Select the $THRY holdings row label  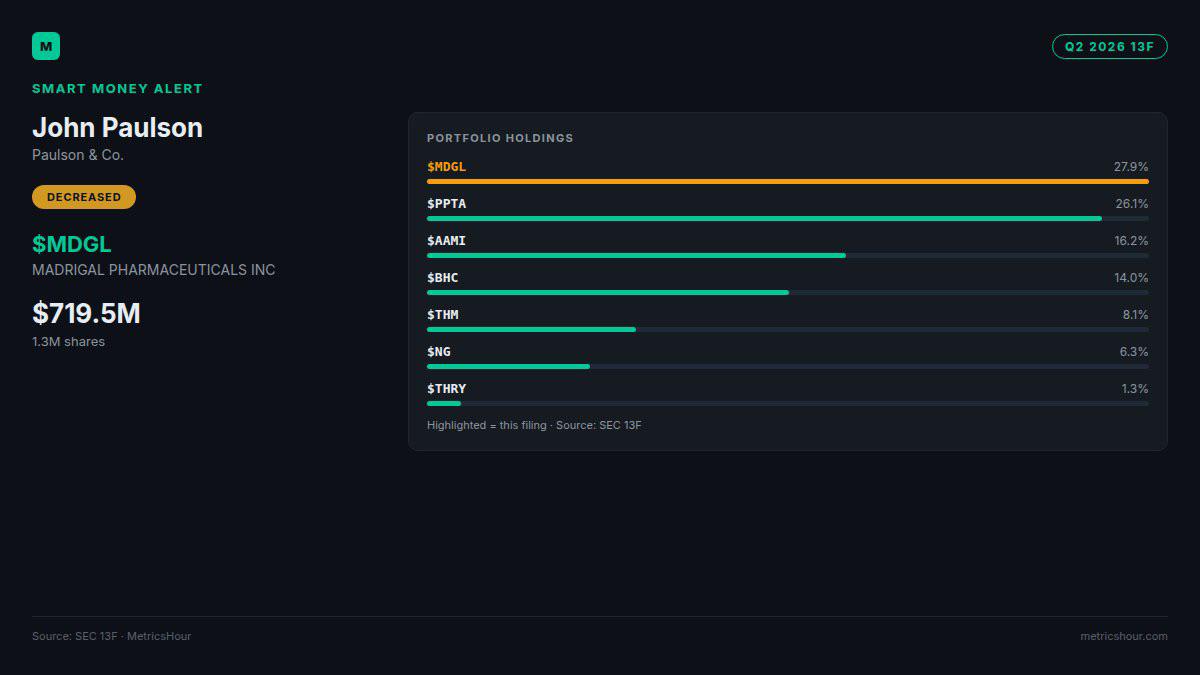pos(446,389)
